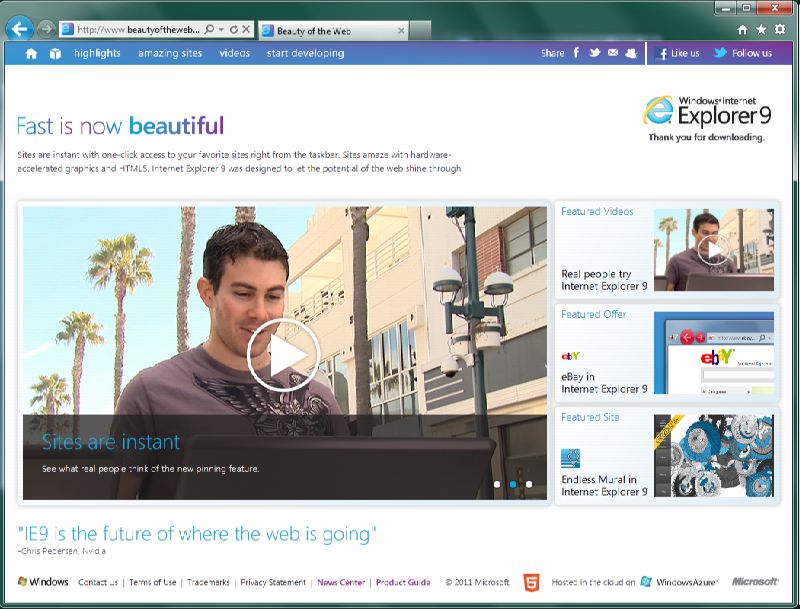Share via the Messenger people icon
Image resolution: width=800 pixels, height=609 pixels.
[631, 53]
